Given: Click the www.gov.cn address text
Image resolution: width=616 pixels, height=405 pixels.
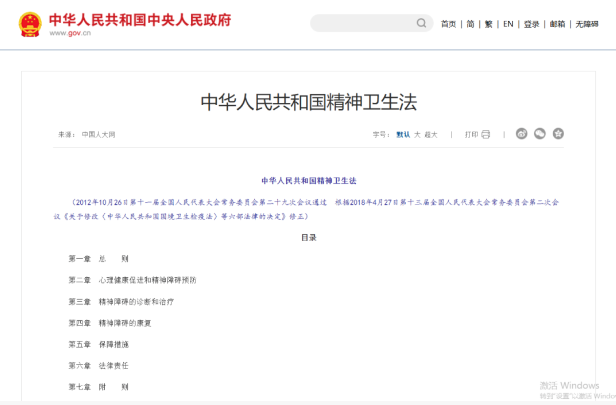Looking at the screenshot, I should 70,33.
